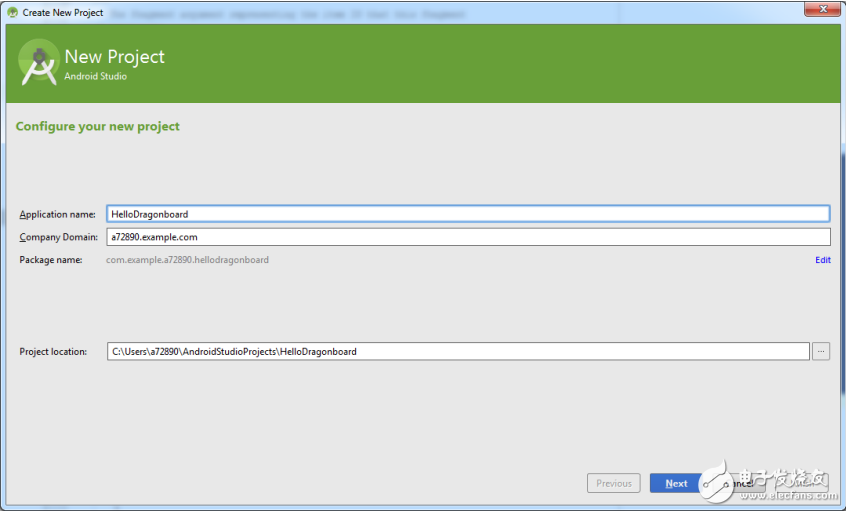Image resolution: width=846 pixels, height=512 pixels.
Task: Click the Company Domain label
Action: [x=59, y=237]
